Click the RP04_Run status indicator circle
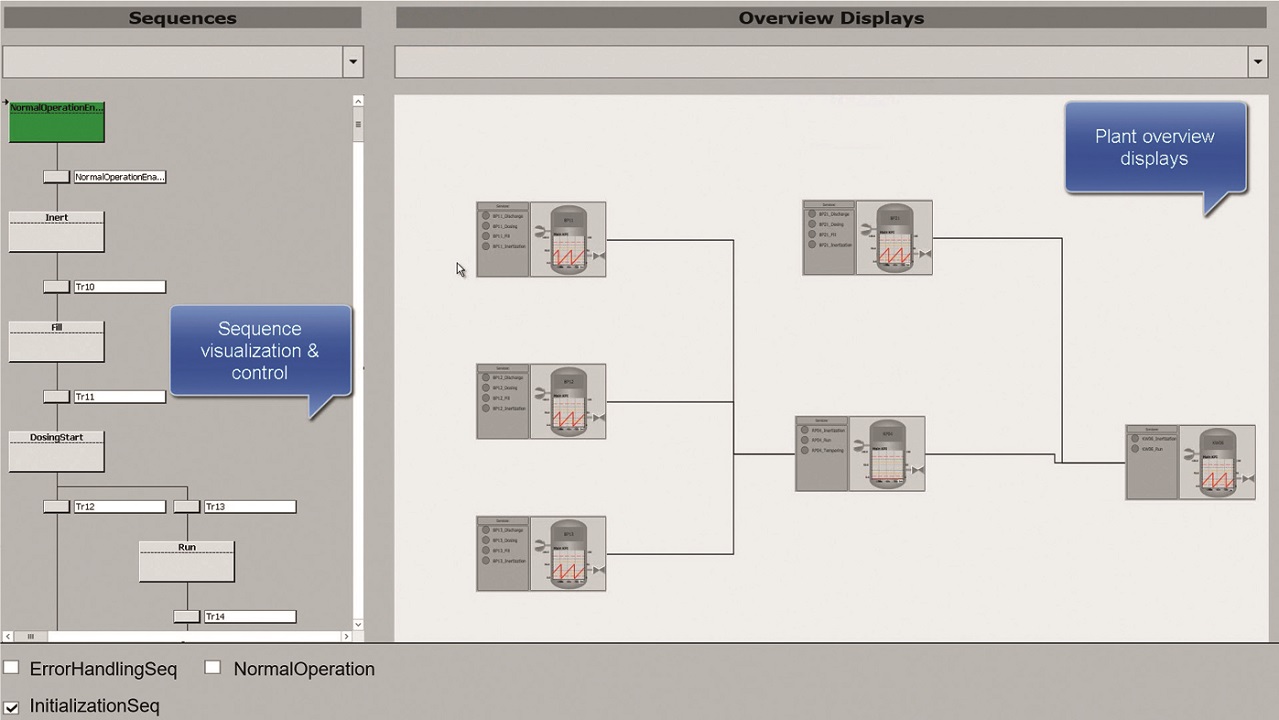Image resolution: width=1279 pixels, height=720 pixels. coord(805,440)
